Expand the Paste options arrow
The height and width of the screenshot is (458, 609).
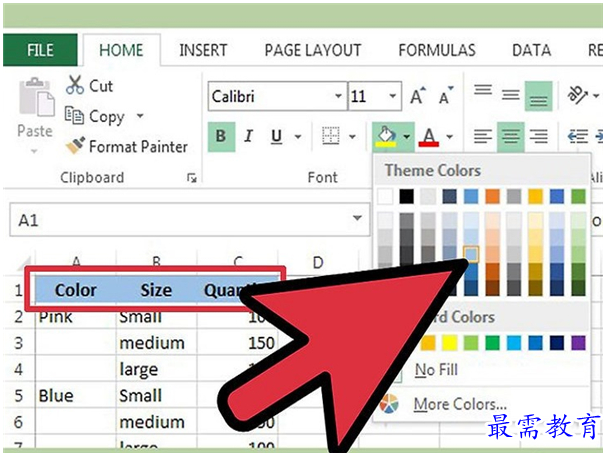34,150
